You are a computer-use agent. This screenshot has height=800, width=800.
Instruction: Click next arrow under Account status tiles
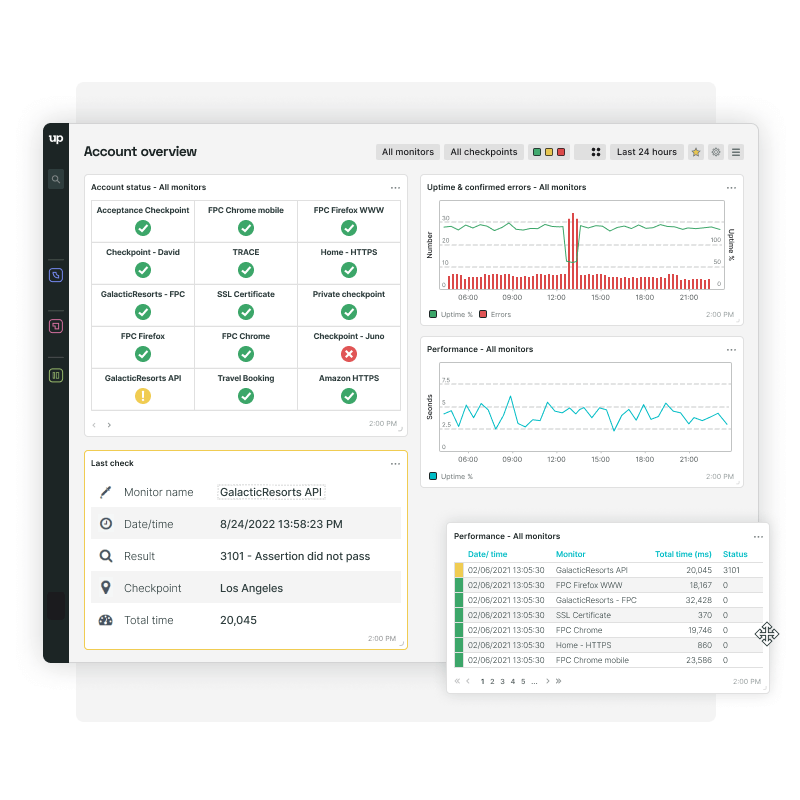[x=108, y=424]
